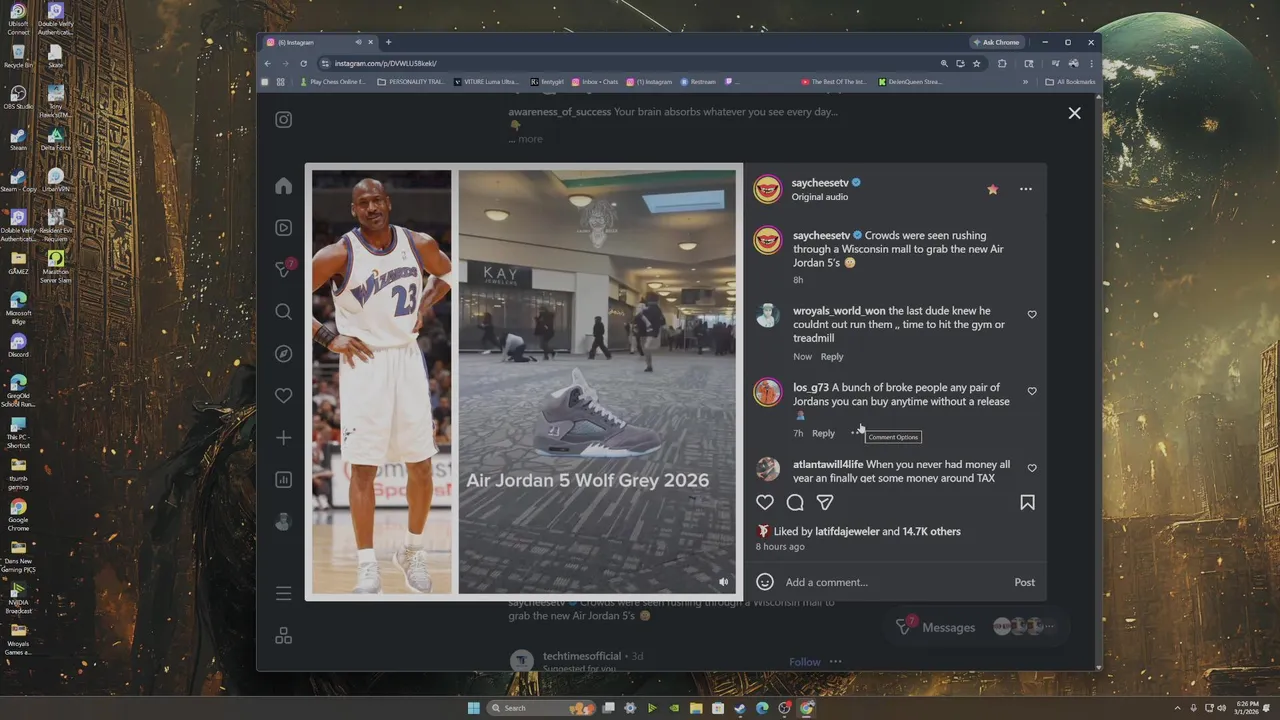
Task: Open the Meta apps grid icon
Action: click(284, 636)
